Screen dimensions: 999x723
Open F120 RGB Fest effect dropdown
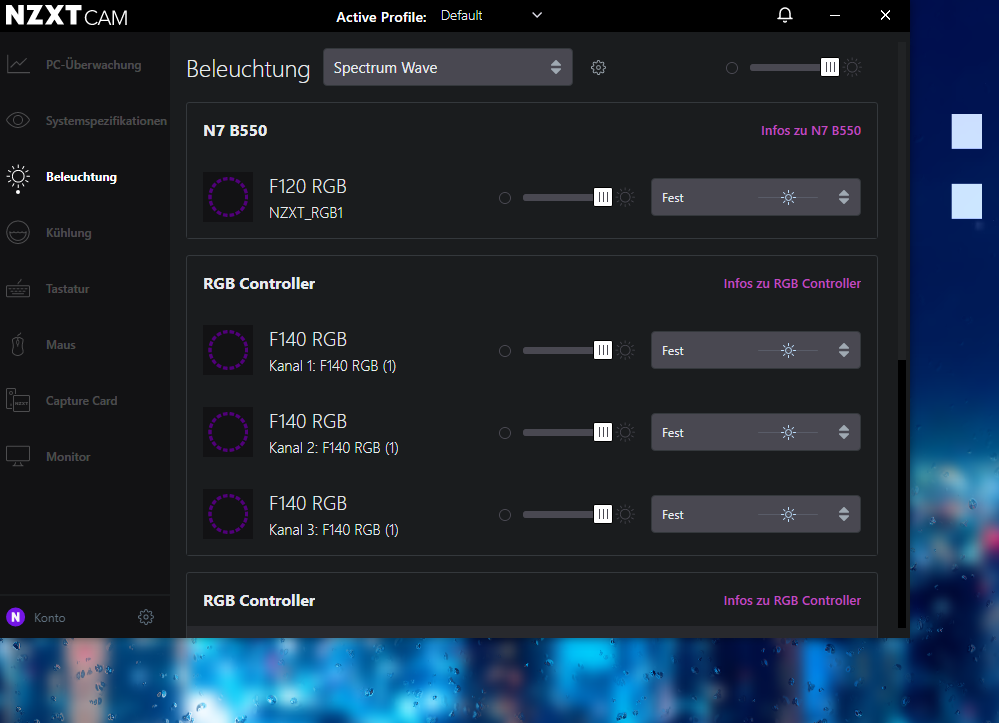756,197
